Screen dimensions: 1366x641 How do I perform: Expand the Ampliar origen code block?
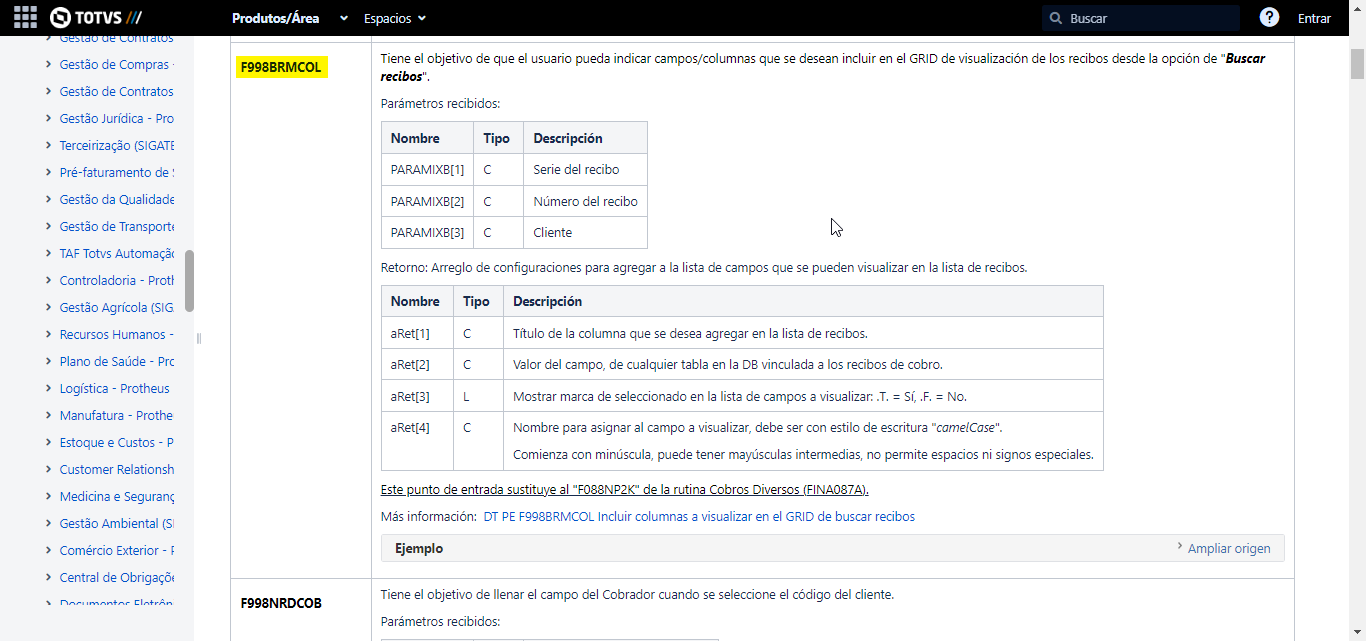pyautogui.click(x=1223, y=548)
